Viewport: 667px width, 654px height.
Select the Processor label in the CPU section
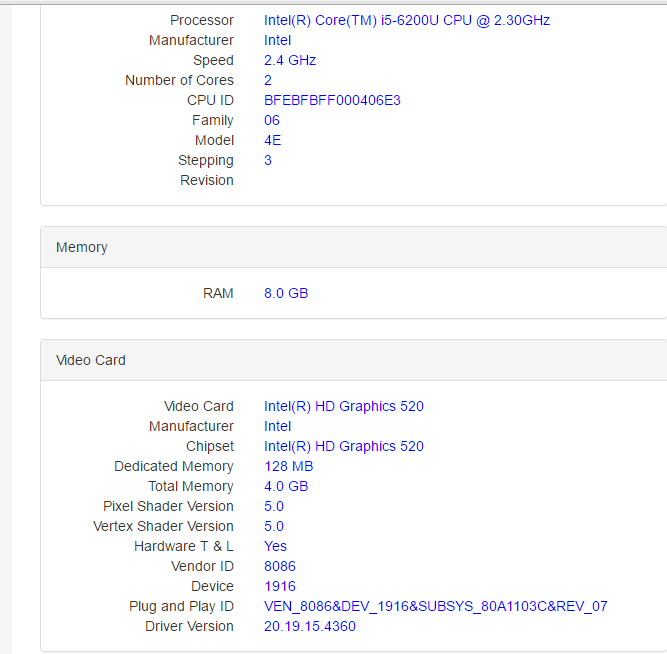click(x=202, y=20)
